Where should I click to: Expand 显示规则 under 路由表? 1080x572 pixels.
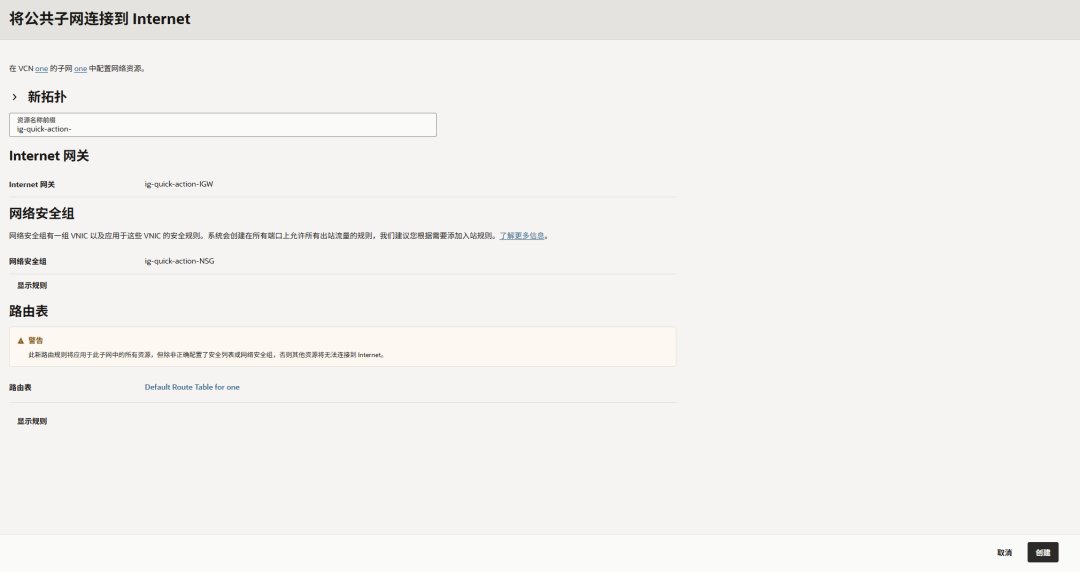[32, 421]
